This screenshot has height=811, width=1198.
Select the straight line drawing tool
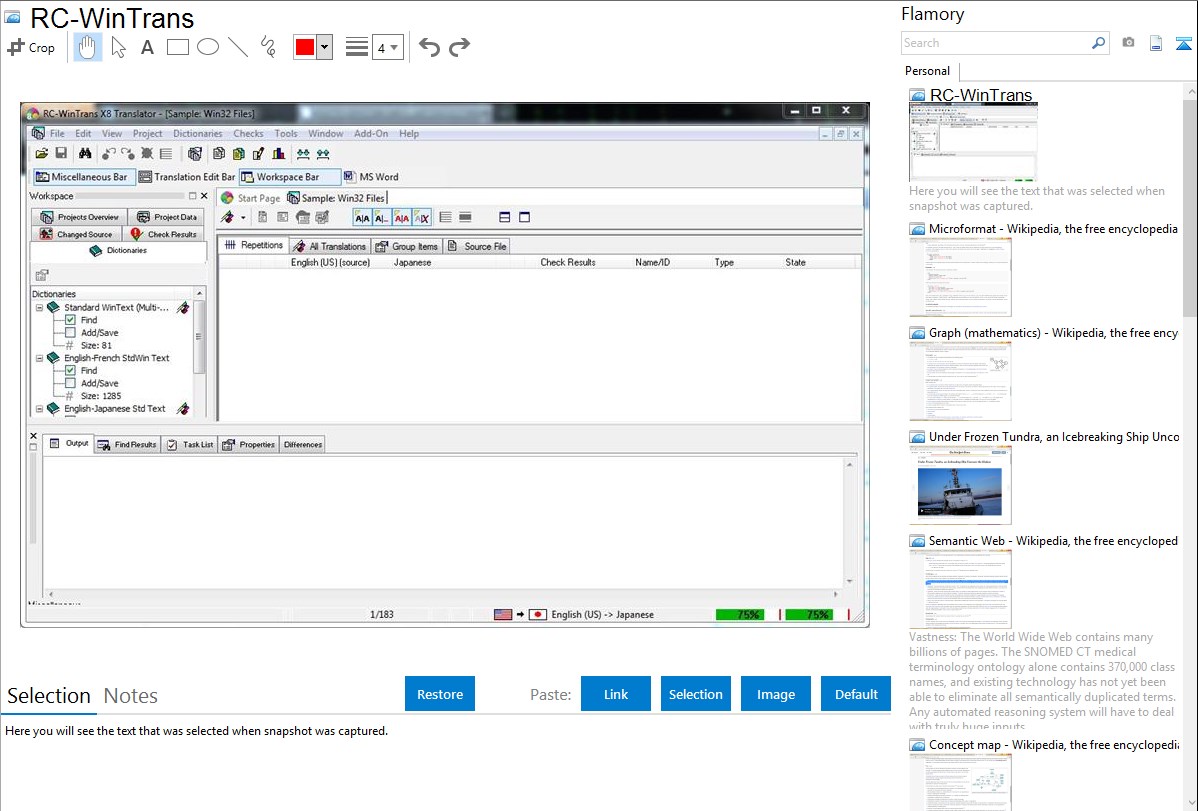[x=238, y=47]
